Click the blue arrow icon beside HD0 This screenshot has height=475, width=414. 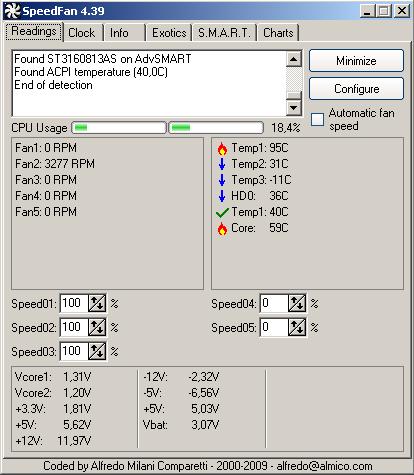click(222, 196)
